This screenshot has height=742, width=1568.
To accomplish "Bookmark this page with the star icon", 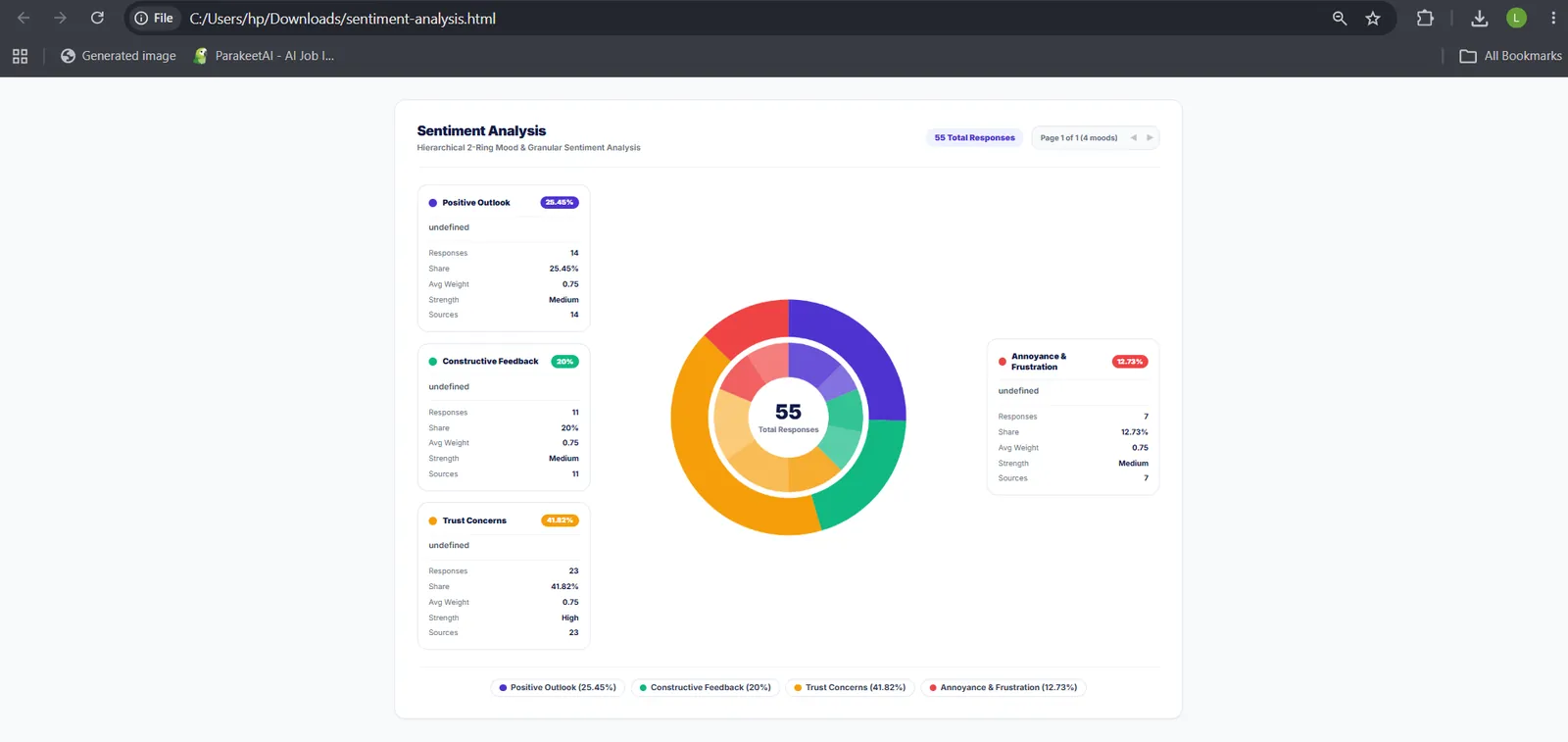I will click(1373, 18).
